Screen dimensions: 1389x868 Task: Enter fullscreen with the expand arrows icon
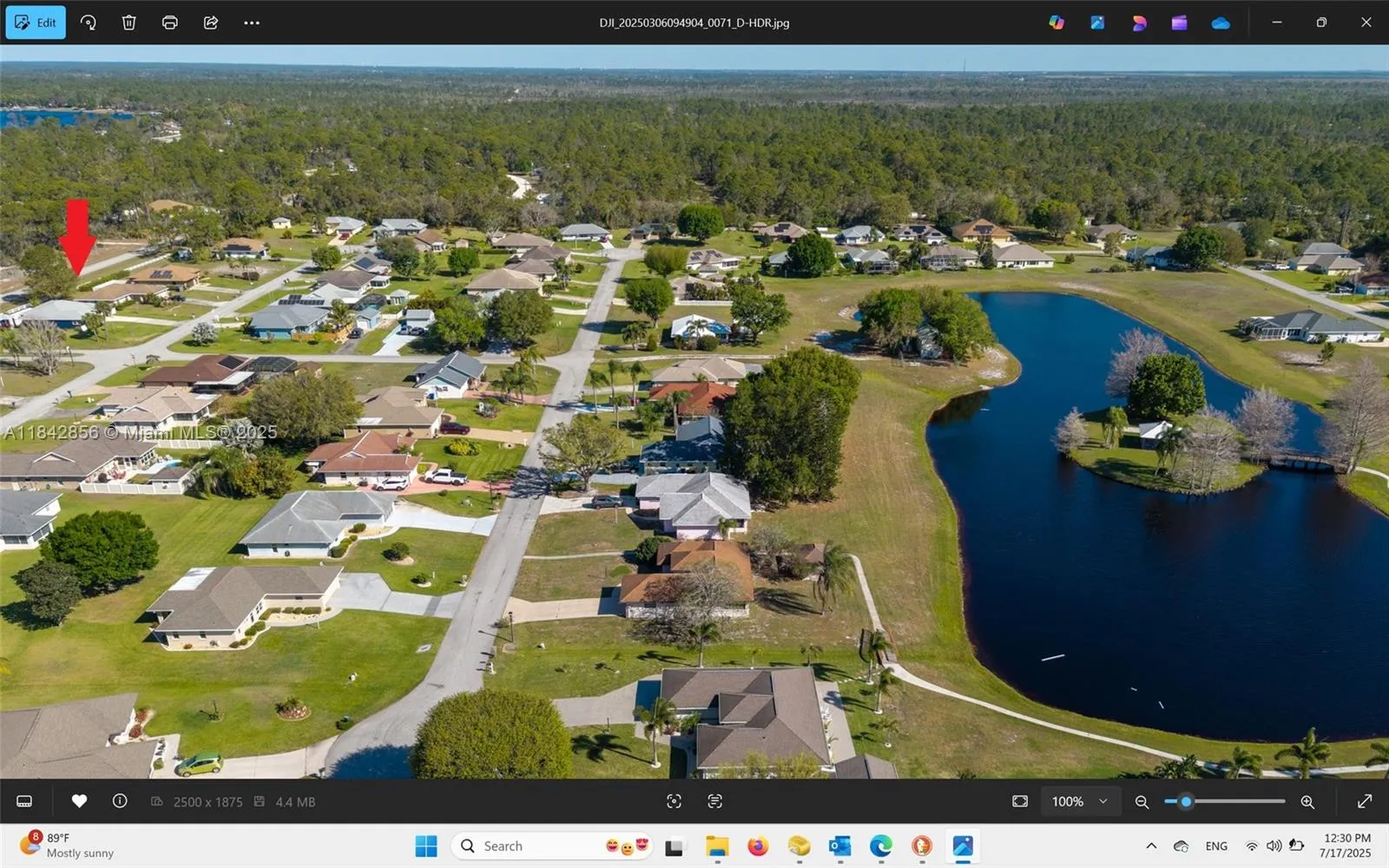point(1365,801)
